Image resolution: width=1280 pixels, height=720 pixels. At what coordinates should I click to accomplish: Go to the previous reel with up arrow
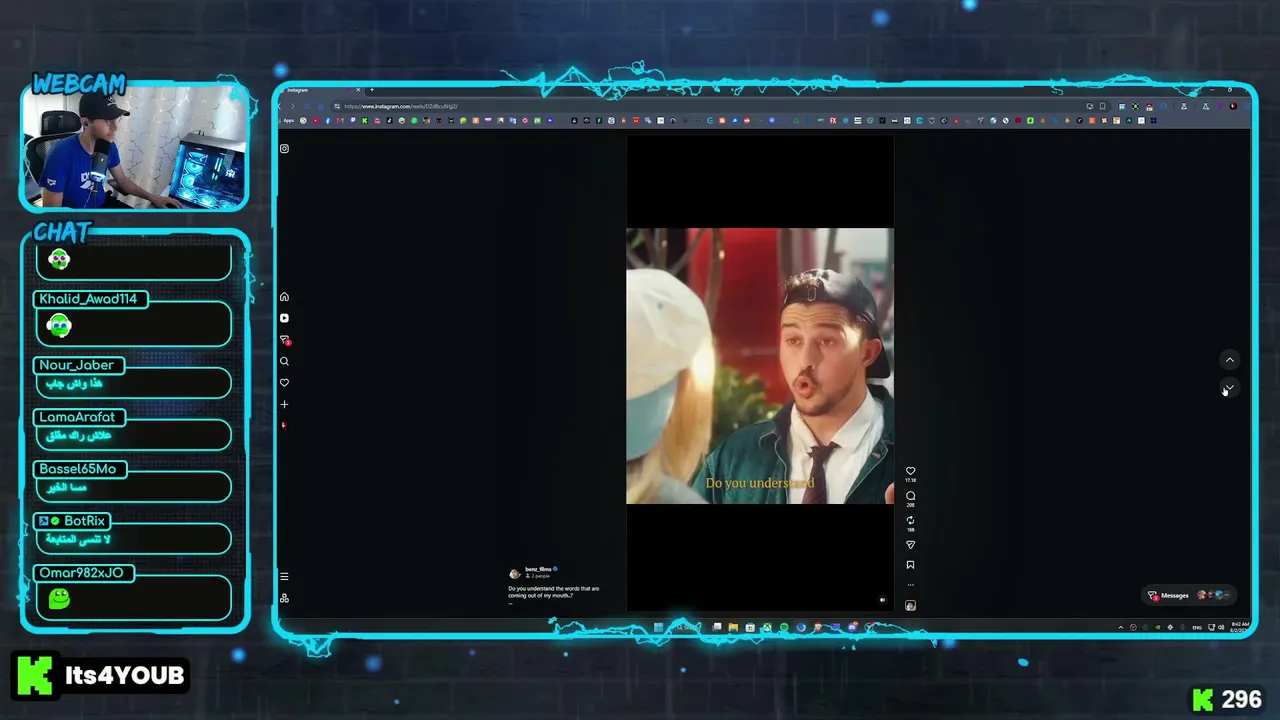pyautogui.click(x=1230, y=360)
